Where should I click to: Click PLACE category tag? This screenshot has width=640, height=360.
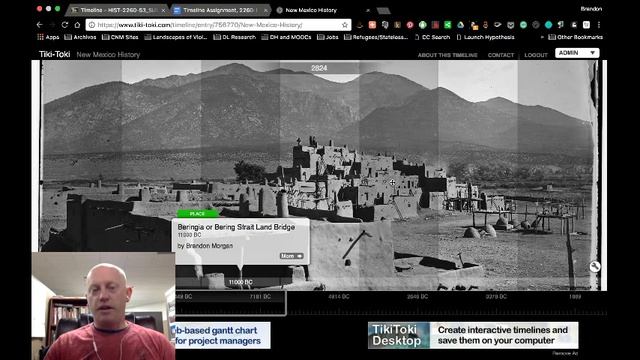[x=198, y=213]
